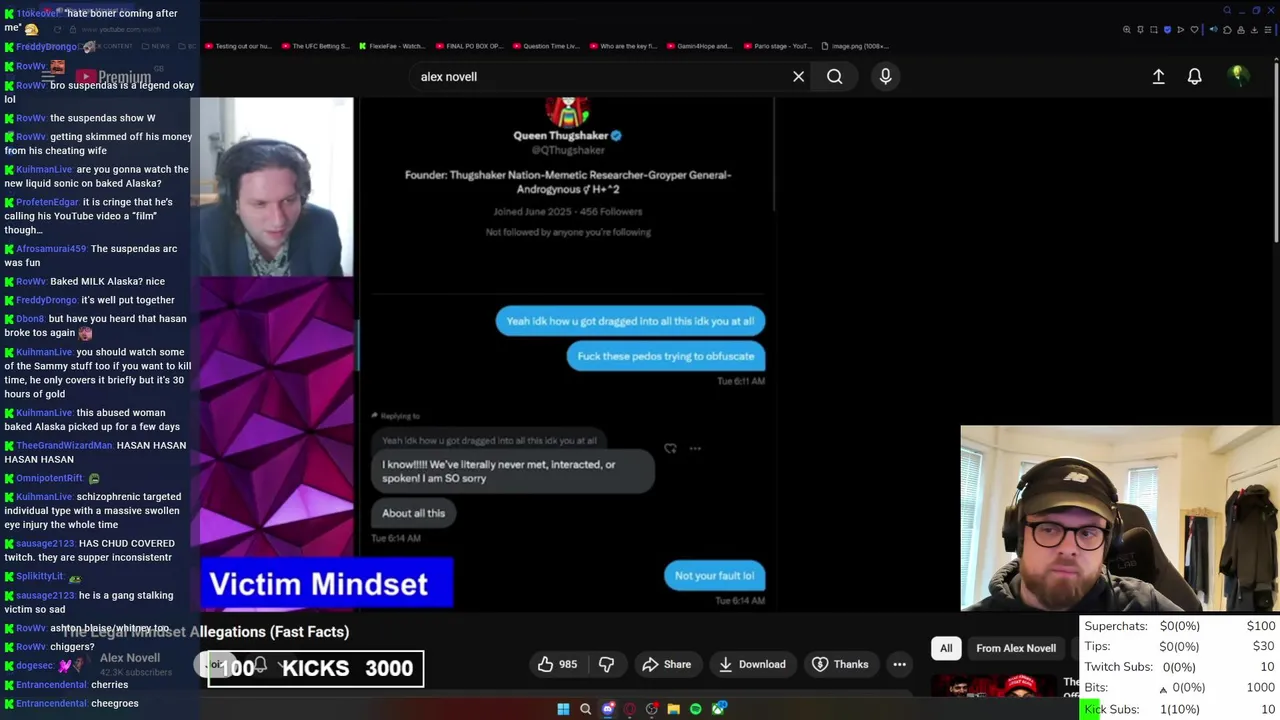
Task: Open 'Who are the key fi...' bookmark
Action: click(622, 46)
